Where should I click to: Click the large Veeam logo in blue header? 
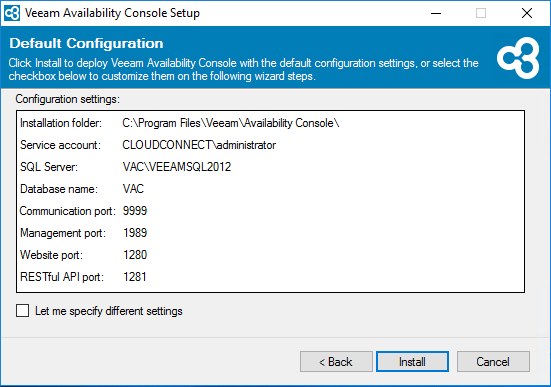518,58
